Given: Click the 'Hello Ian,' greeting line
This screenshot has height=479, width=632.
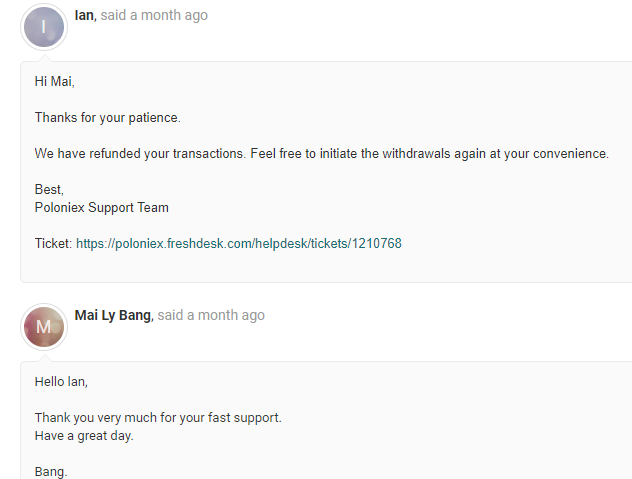Looking at the screenshot, I should 61,382.
